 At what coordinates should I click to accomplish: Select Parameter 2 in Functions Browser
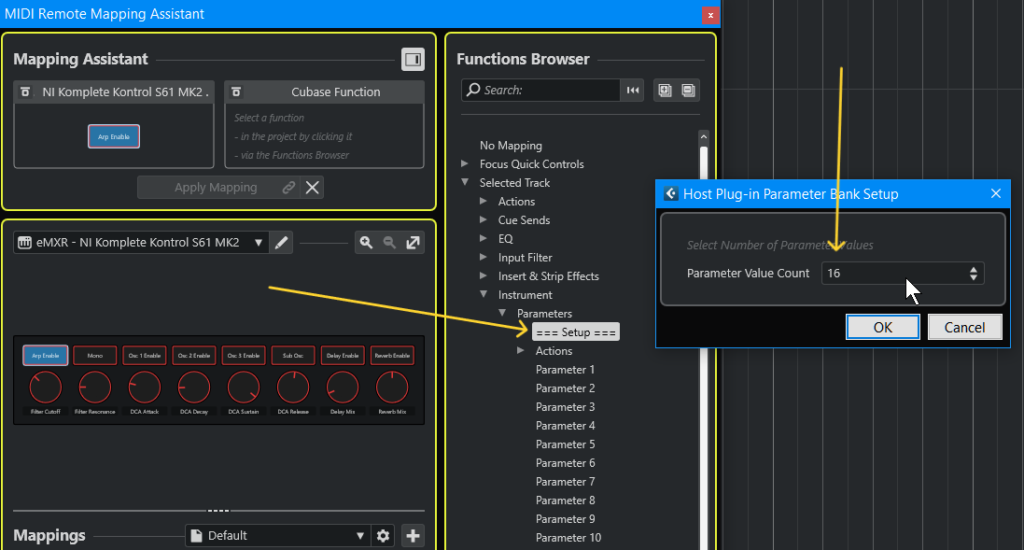(565, 388)
